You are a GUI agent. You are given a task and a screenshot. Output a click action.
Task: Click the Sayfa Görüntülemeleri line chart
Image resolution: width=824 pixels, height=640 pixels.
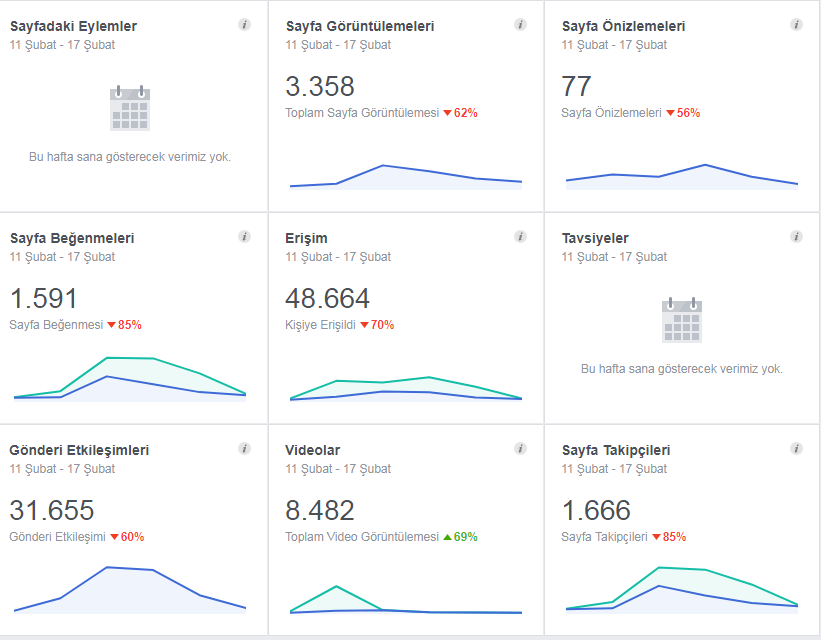coord(406,177)
